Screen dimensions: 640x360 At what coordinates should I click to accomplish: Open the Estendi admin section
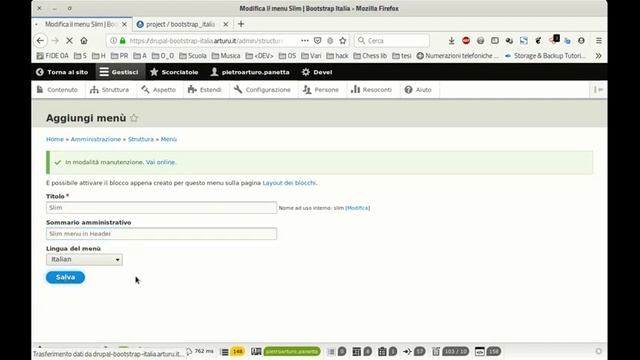[204, 89]
